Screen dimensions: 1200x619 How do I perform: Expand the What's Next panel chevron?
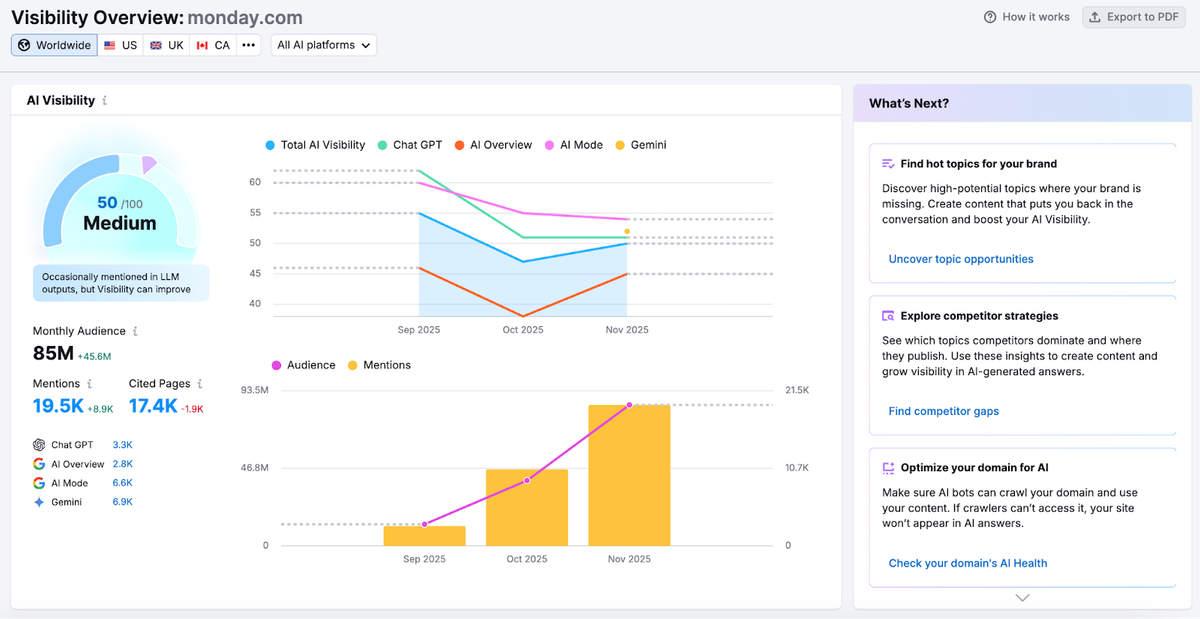(1021, 597)
